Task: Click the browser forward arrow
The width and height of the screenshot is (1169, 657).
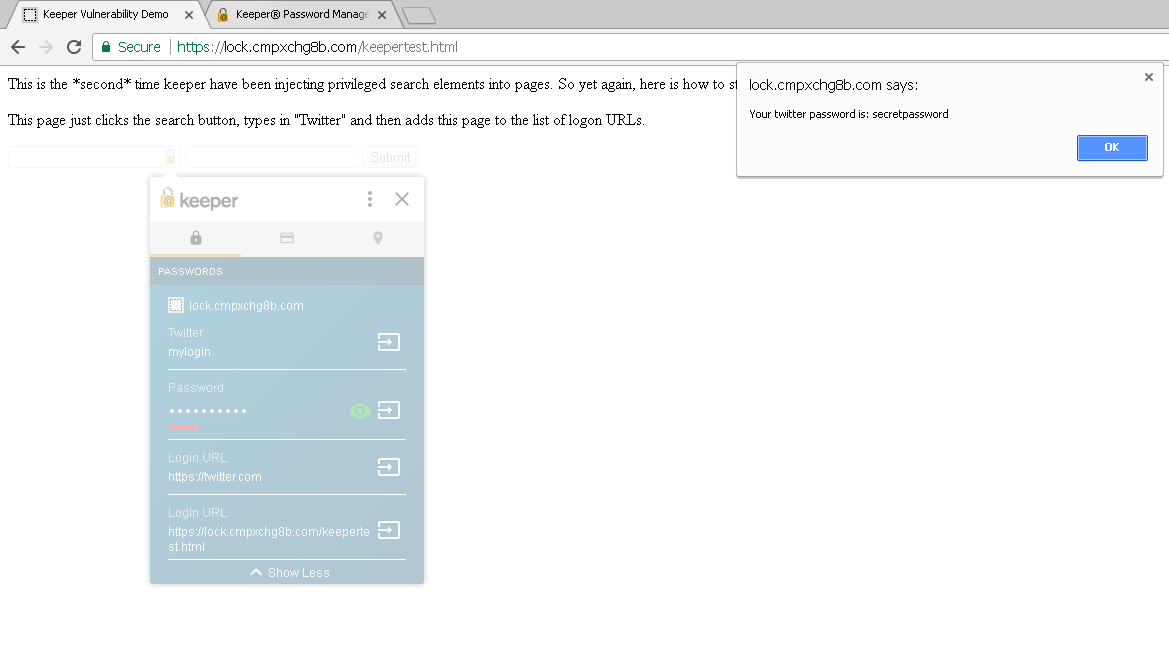Action: coord(45,47)
